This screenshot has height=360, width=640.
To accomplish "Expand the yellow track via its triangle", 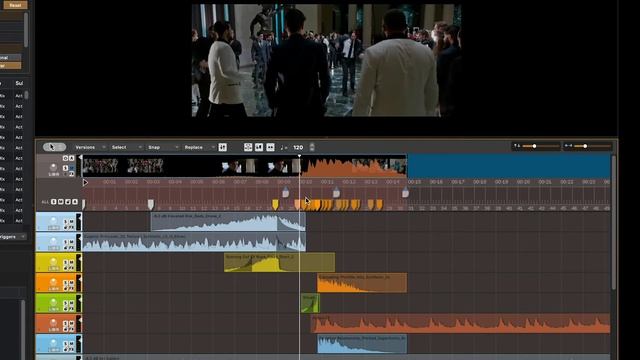I will [79, 258].
